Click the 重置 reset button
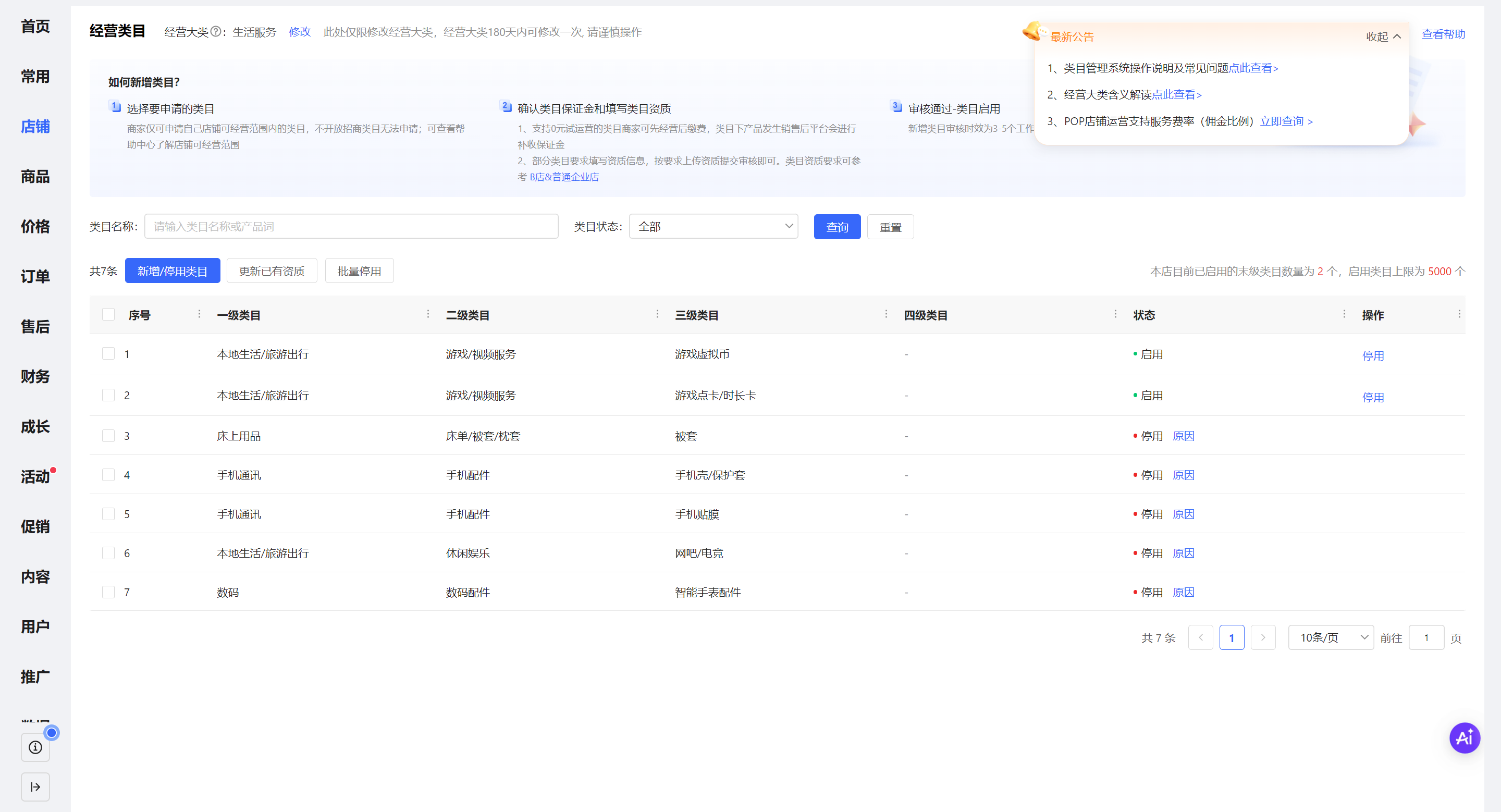Screen dimensions: 1501x812 click(890, 227)
